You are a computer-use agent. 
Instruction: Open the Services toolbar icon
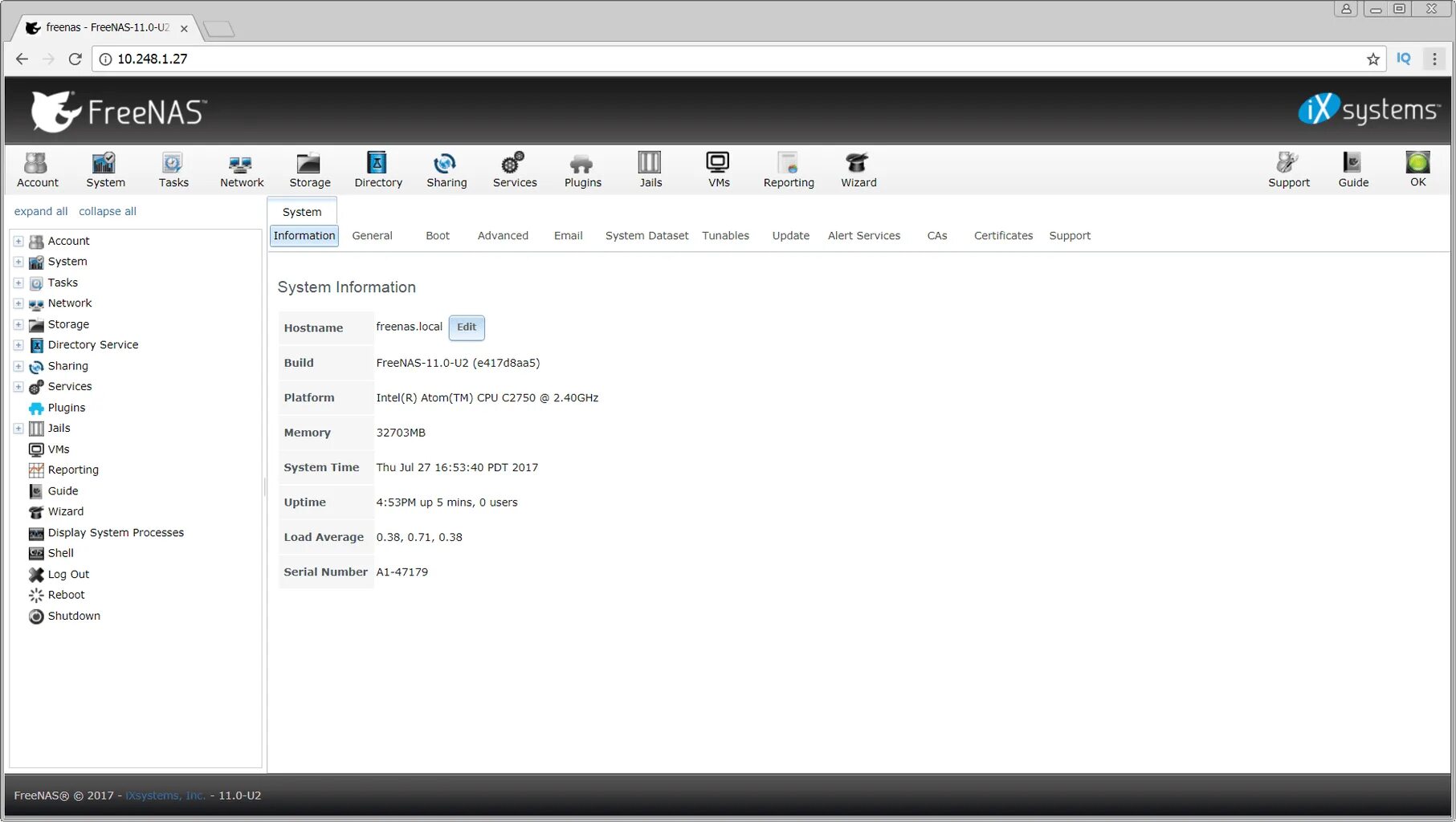(515, 169)
